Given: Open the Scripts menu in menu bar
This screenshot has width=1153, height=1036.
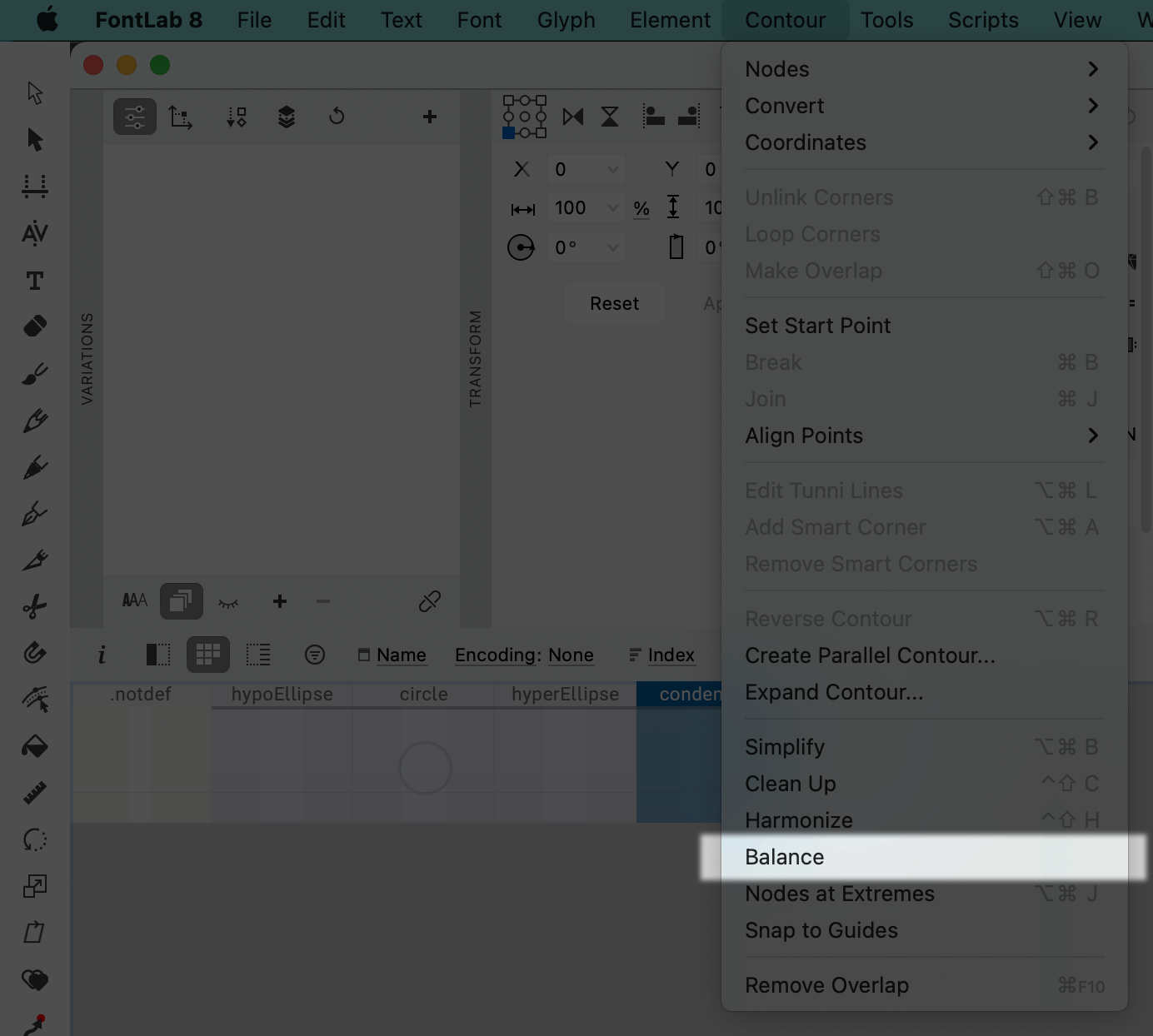Looking at the screenshot, I should [x=983, y=20].
